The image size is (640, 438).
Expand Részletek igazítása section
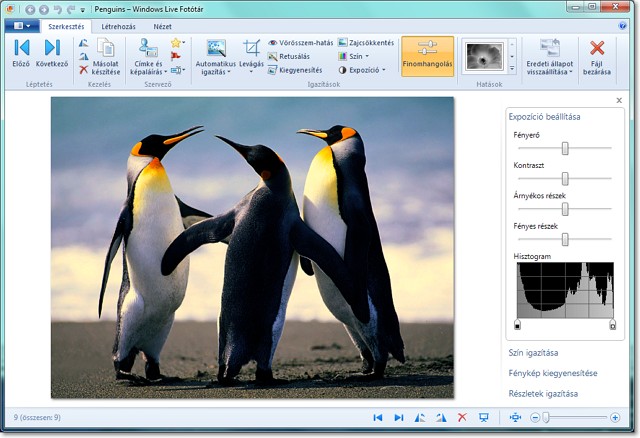pos(543,394)
